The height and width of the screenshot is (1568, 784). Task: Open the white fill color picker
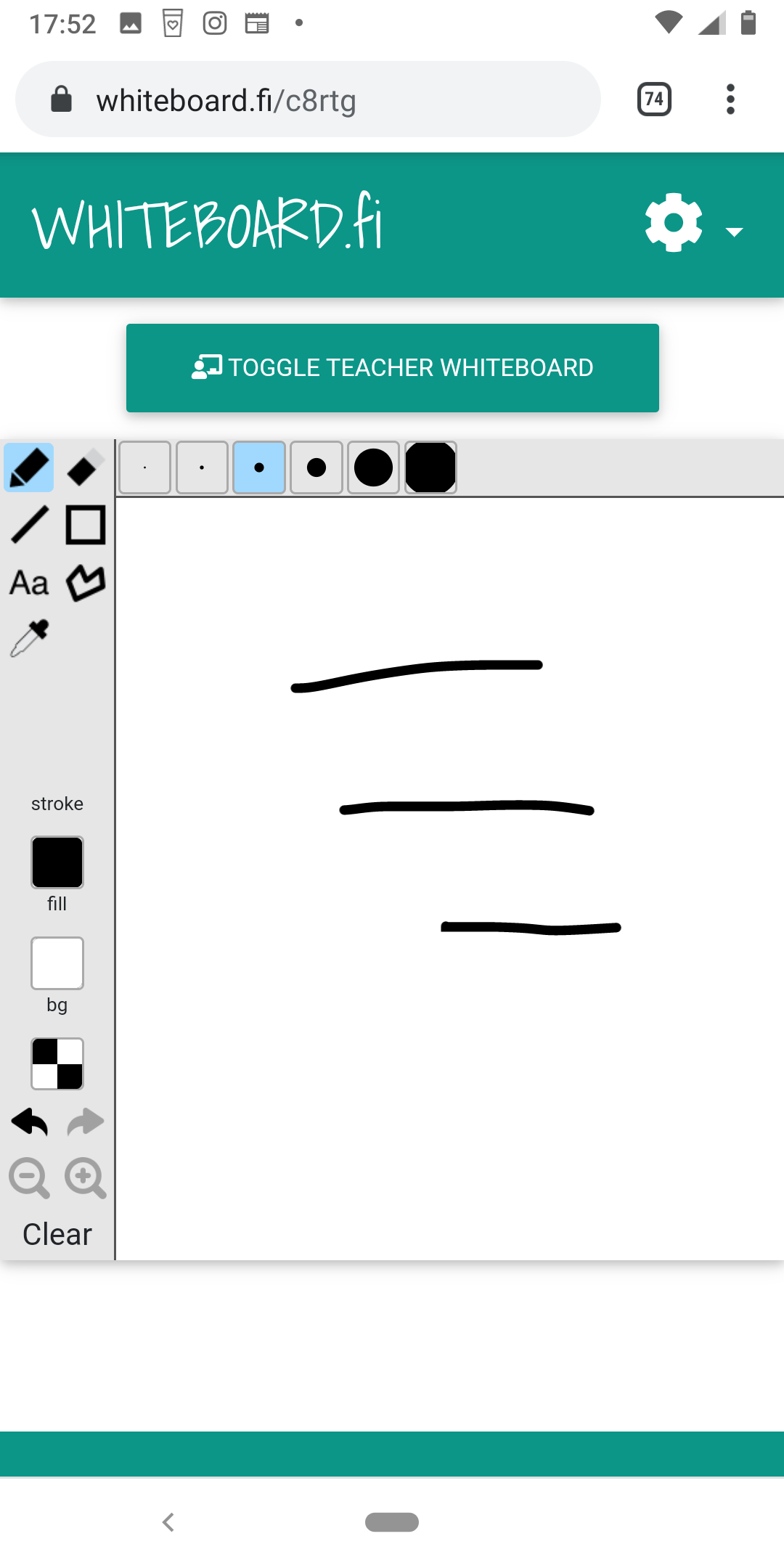[57, 963]
